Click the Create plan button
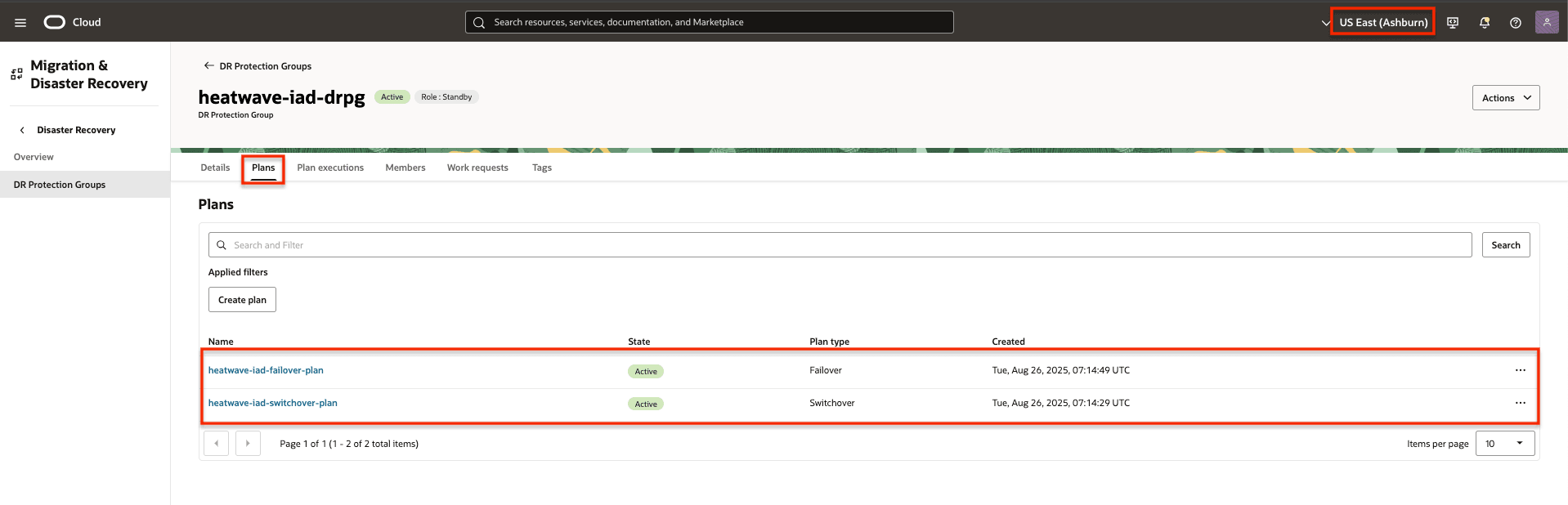Screen dimensions: 1568x505 point(242,300)
